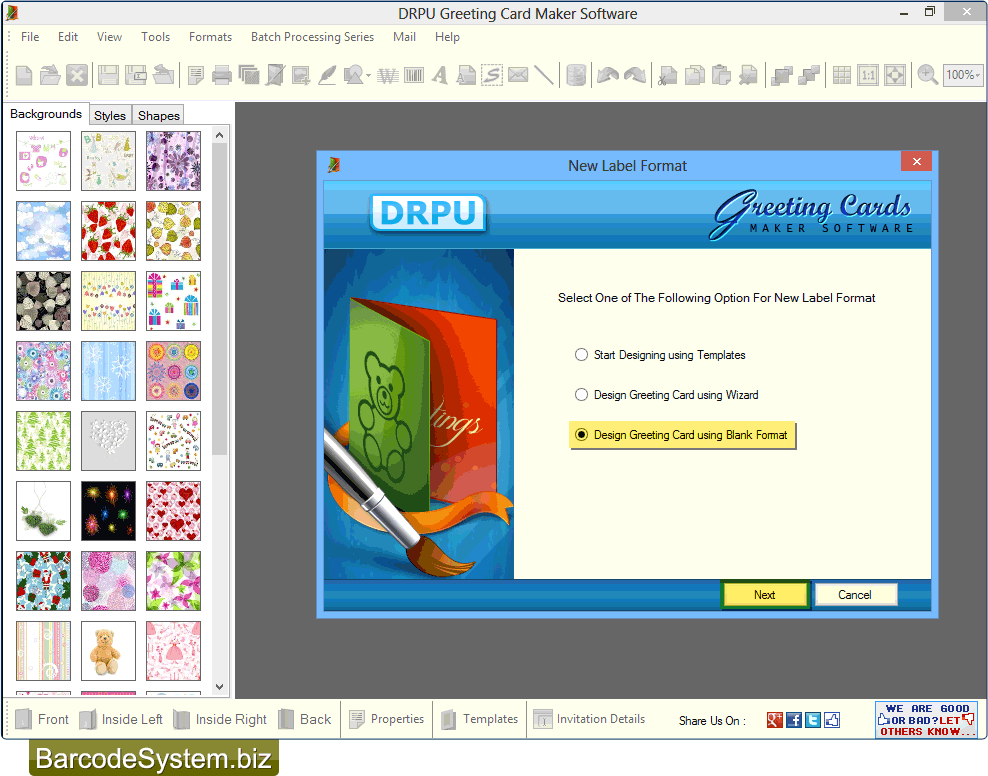Click the Print toolbar icon
This screenshot has height=776, width=988.
click(x=222, y=76)
